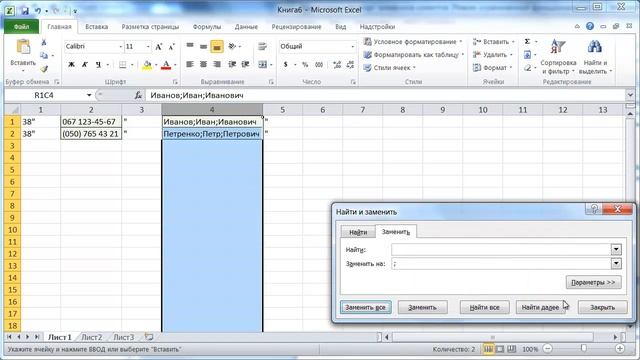Toggle bold (Ж) formatting
Viewport: 640px width, 360px height.
(71, 64)
